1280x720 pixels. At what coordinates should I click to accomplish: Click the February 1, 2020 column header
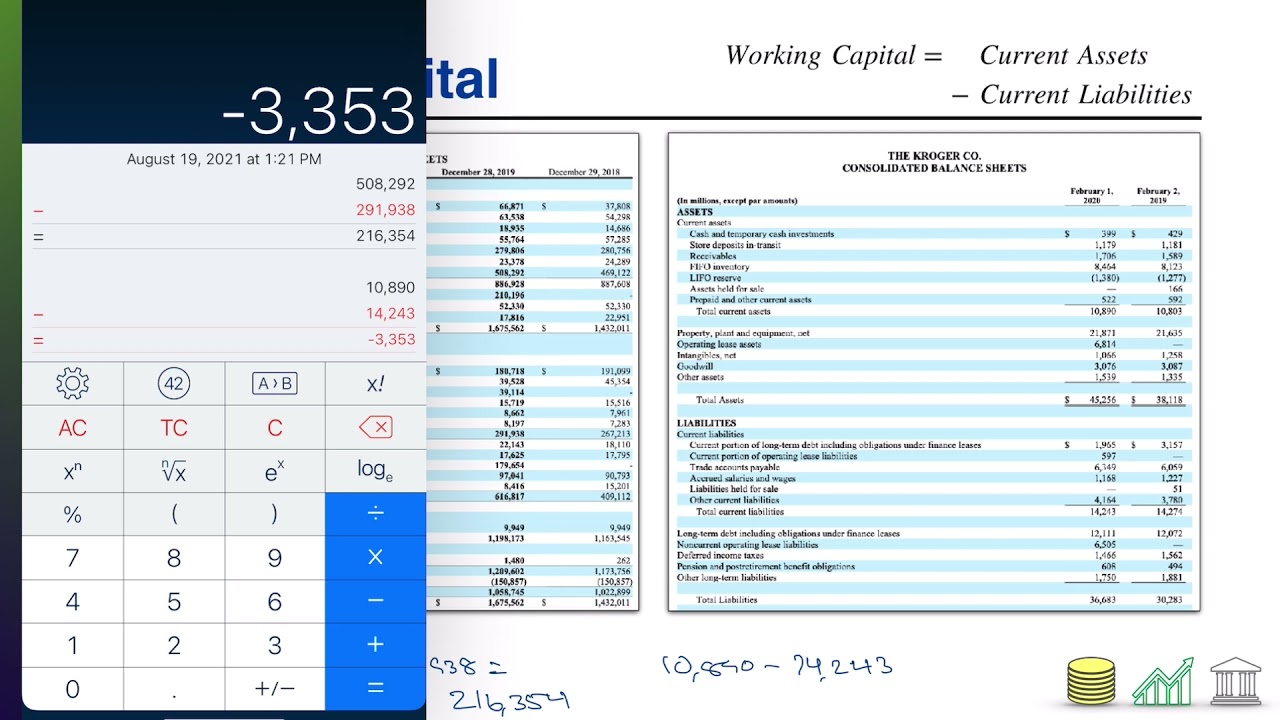(x=1091, y=195)
